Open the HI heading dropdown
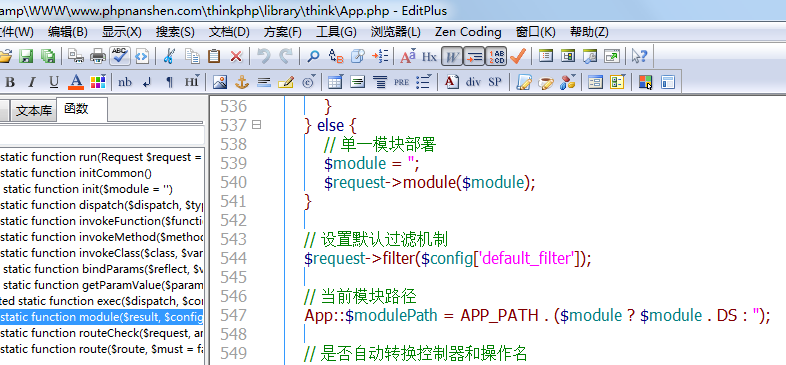The height and width of the screenshot is (365, 786). pyautogui.click(x=192, y=82)
